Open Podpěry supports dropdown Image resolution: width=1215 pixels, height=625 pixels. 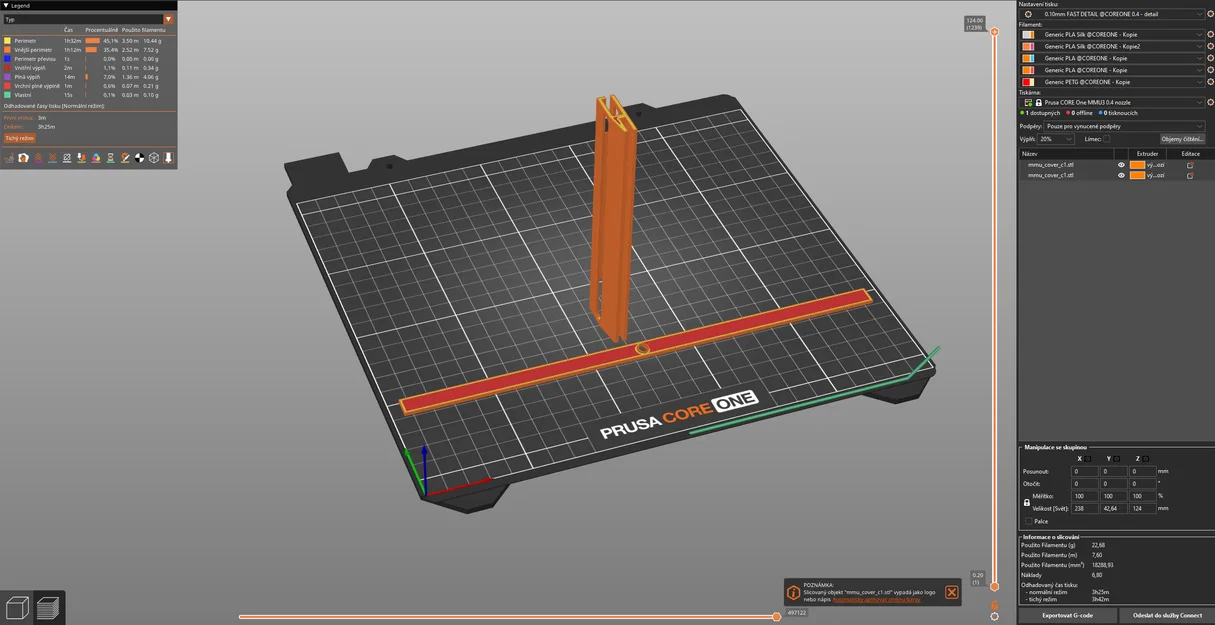[1124, 126]
